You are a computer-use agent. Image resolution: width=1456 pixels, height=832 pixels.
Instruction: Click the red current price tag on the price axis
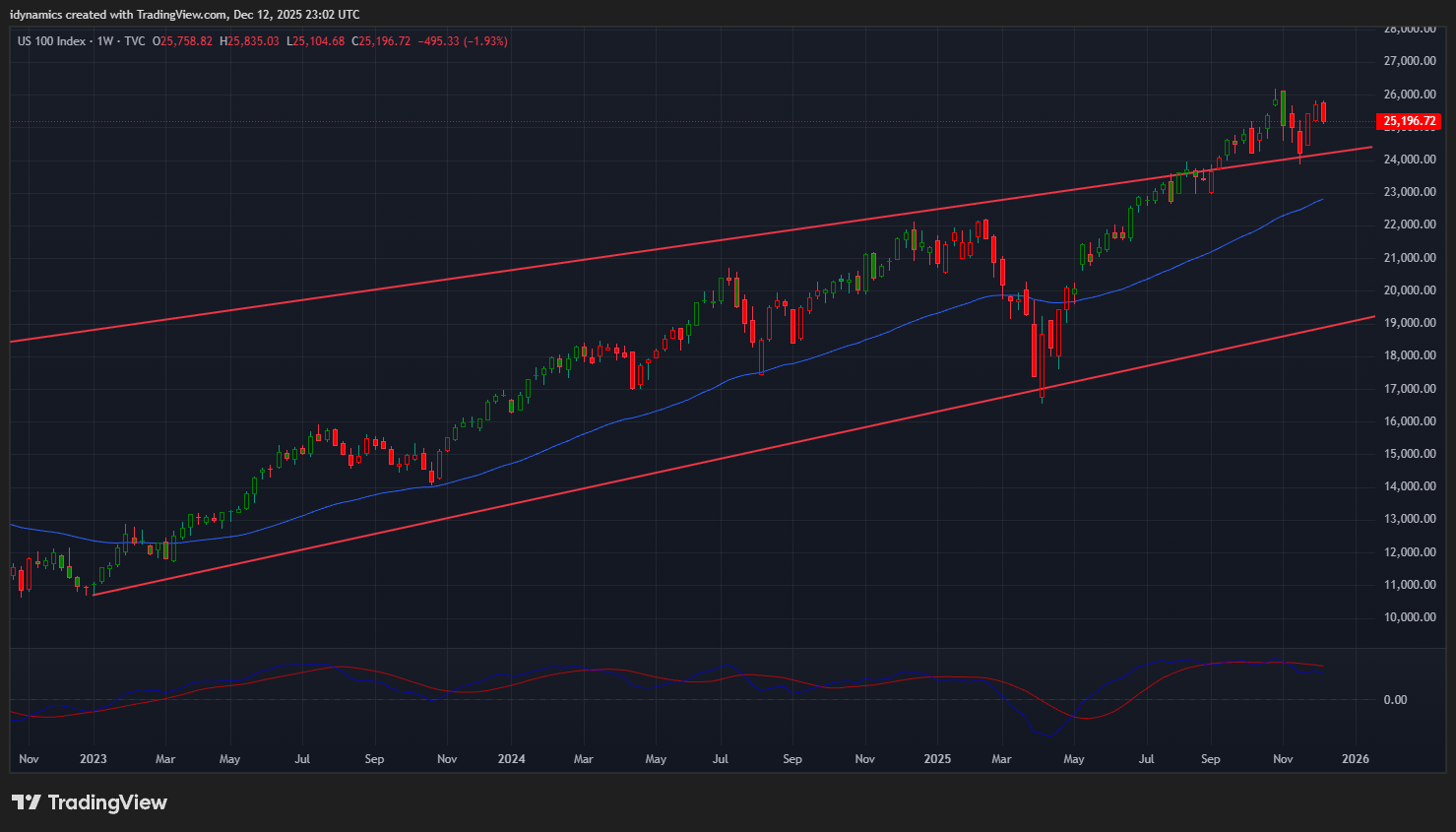[1410, 121]
